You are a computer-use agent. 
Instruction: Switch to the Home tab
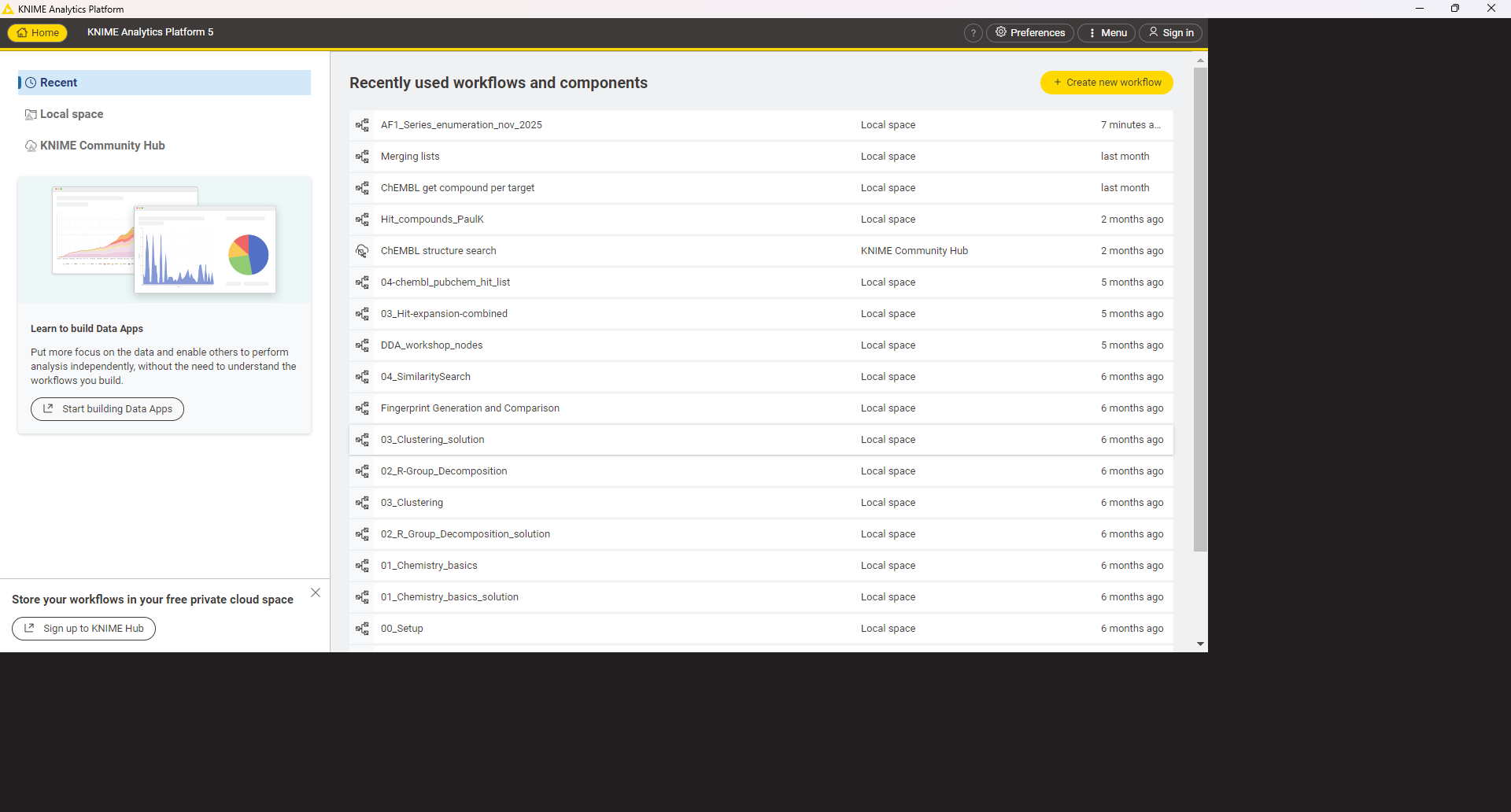click(38, 33)
